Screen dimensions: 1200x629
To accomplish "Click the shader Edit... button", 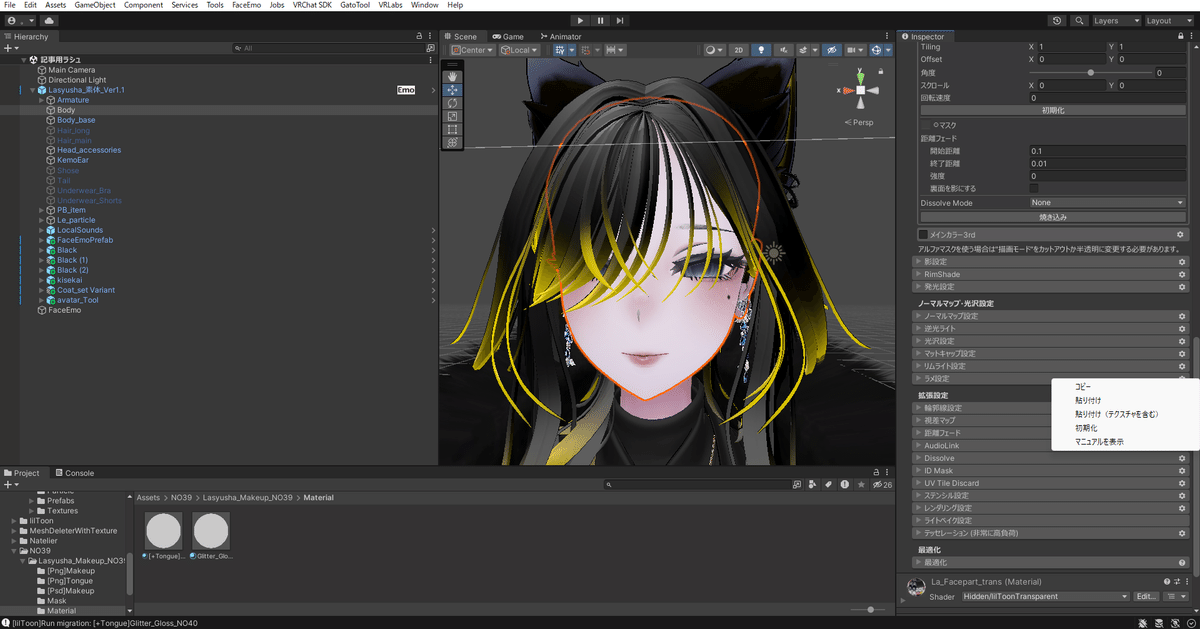I will pyautogui.click(x=1146, y=596).
